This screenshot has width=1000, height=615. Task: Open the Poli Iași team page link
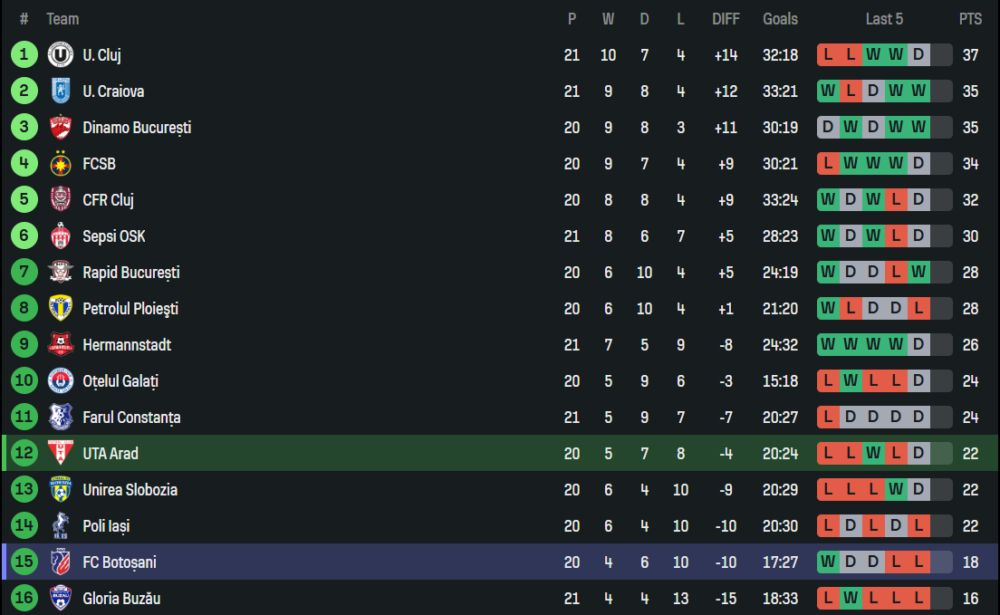point(106,526)
